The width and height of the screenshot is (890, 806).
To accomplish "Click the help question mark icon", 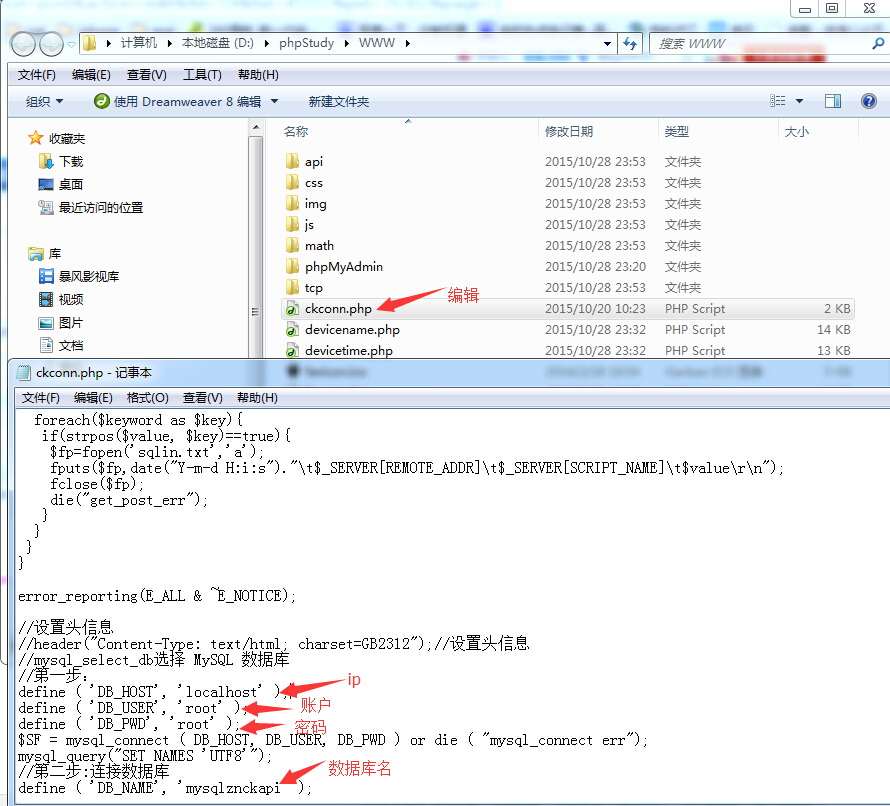I will (x=869, y=101).
